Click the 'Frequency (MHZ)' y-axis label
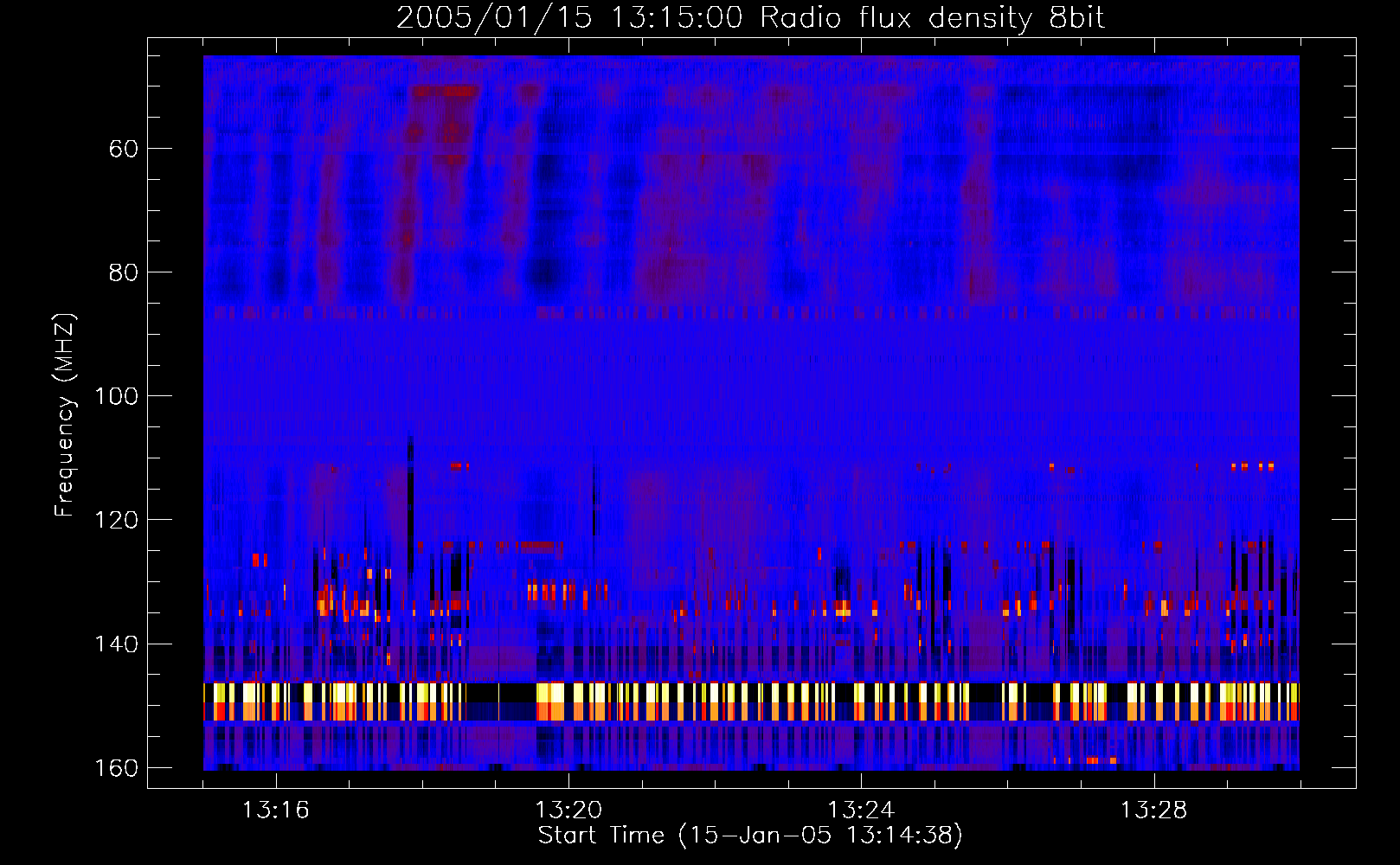This screenshot has height=865, width=1400. (65, 415)
